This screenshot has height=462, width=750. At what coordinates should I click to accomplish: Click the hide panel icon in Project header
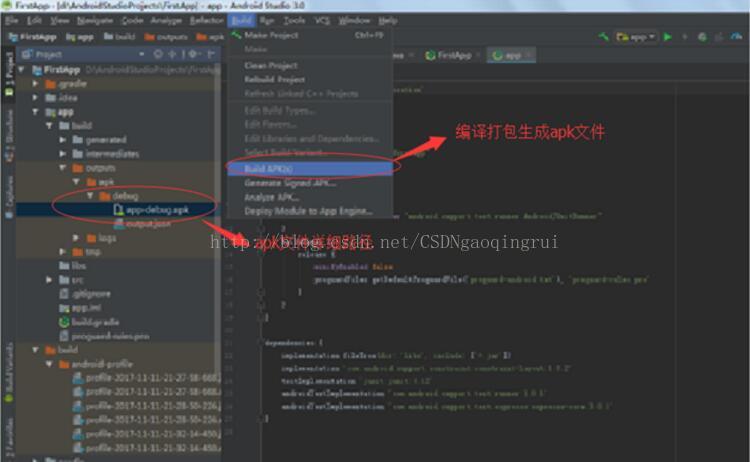pos(210,54)
